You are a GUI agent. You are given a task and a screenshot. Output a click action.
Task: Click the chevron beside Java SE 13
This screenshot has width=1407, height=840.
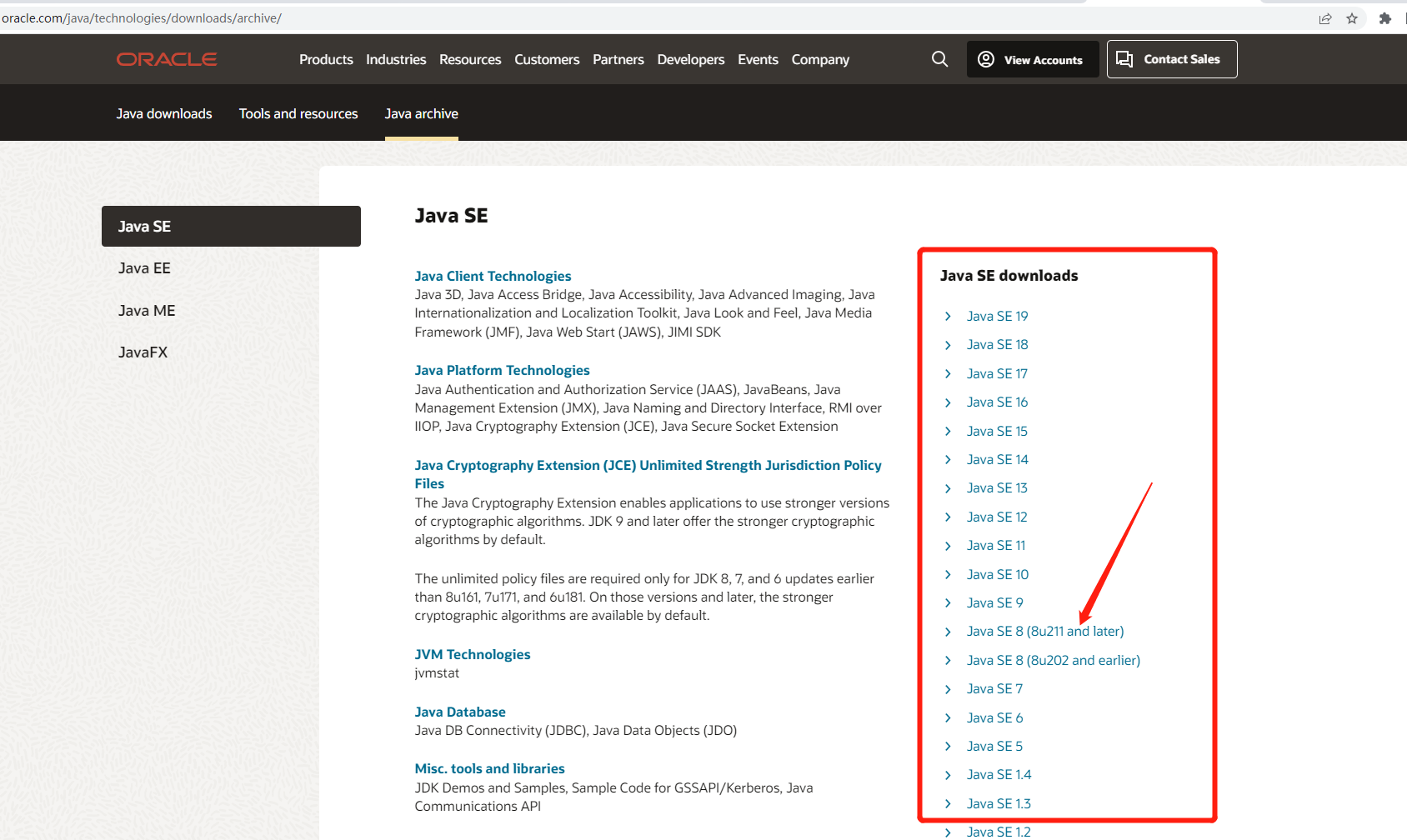click(x=948, y=488)
